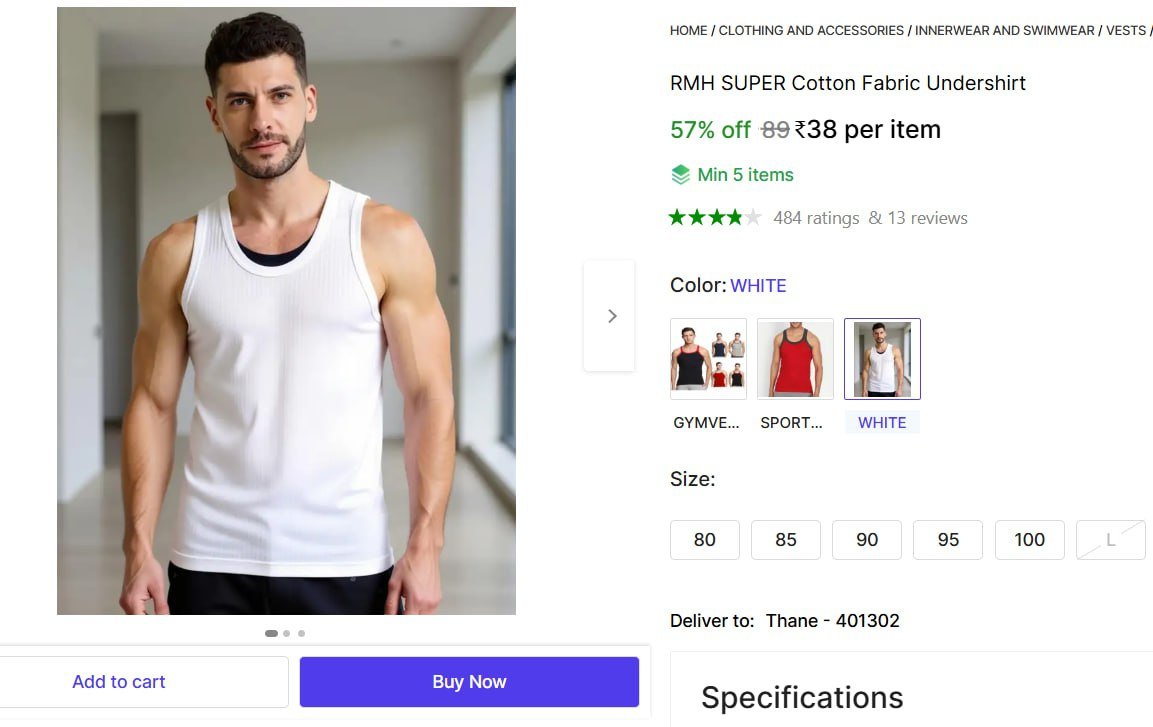Add the undershirt to cart
This screenshot has height=727, width=1153.
point(118,681)
